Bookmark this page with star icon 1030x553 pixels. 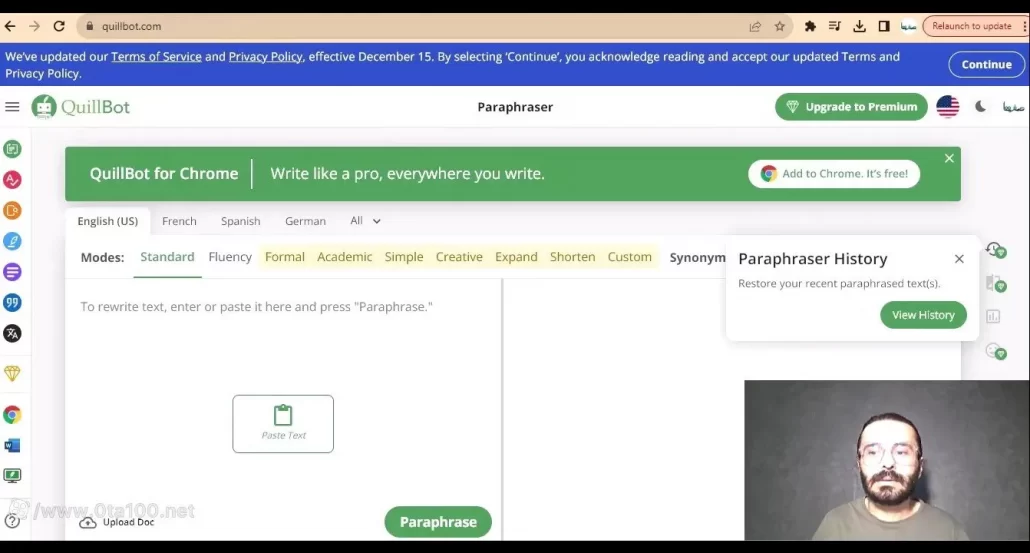coord(780,26)
